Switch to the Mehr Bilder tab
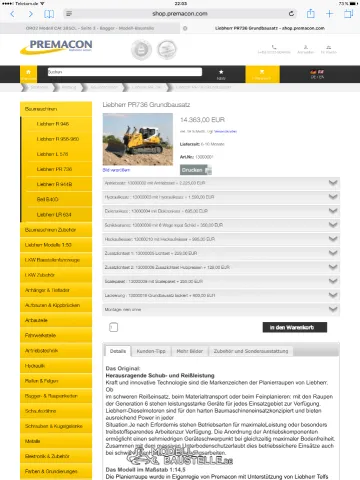 point(190,351)
